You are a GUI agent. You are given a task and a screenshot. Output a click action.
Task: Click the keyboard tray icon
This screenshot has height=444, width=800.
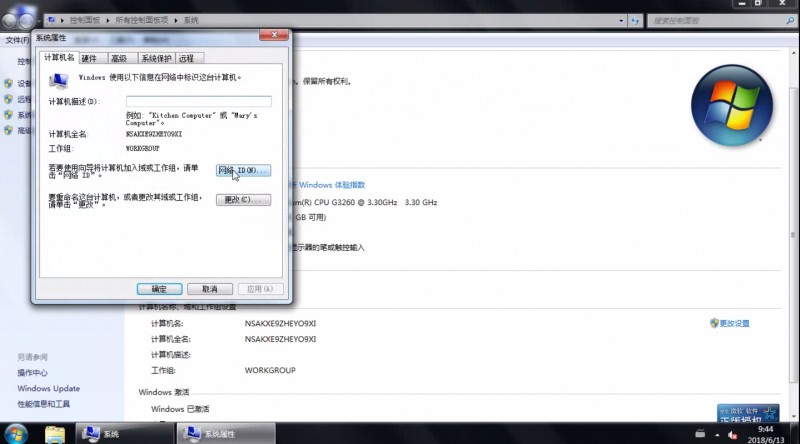tap(700, 434)
